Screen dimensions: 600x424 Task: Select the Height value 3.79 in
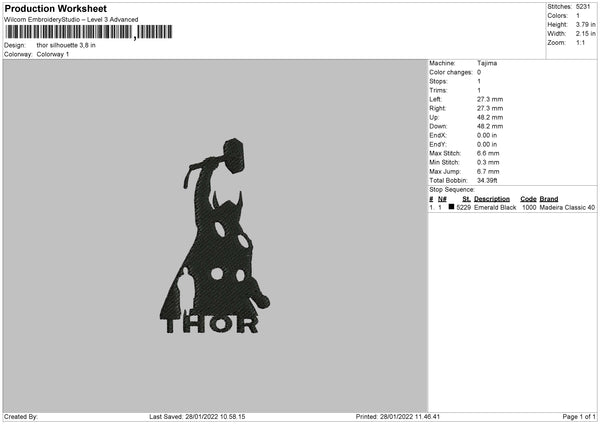tap(585, 24)
